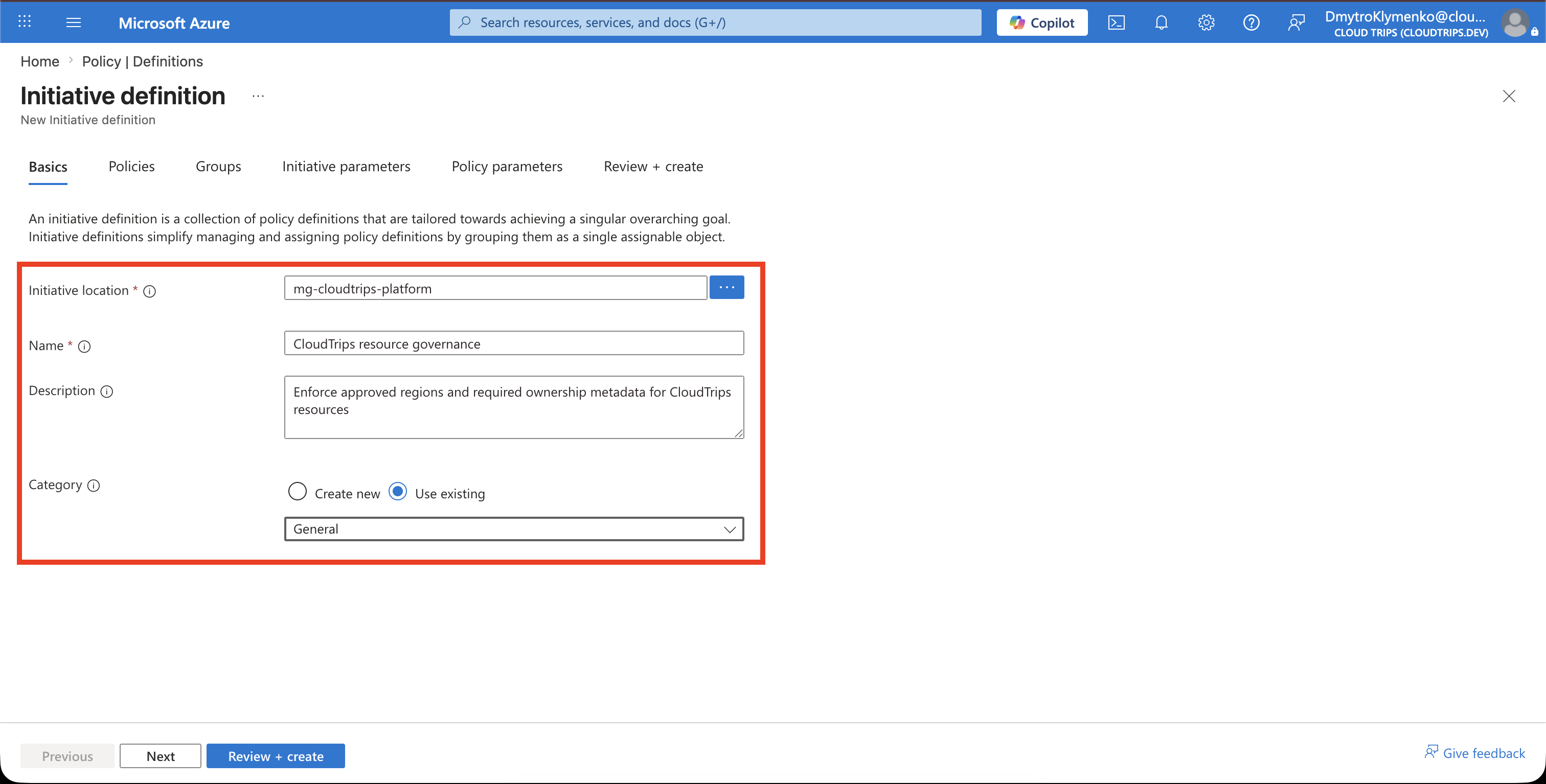The image size is (1546, 784).
Task: Launch Cloud Shell from the top bar
Action: tap(1116, 23)
